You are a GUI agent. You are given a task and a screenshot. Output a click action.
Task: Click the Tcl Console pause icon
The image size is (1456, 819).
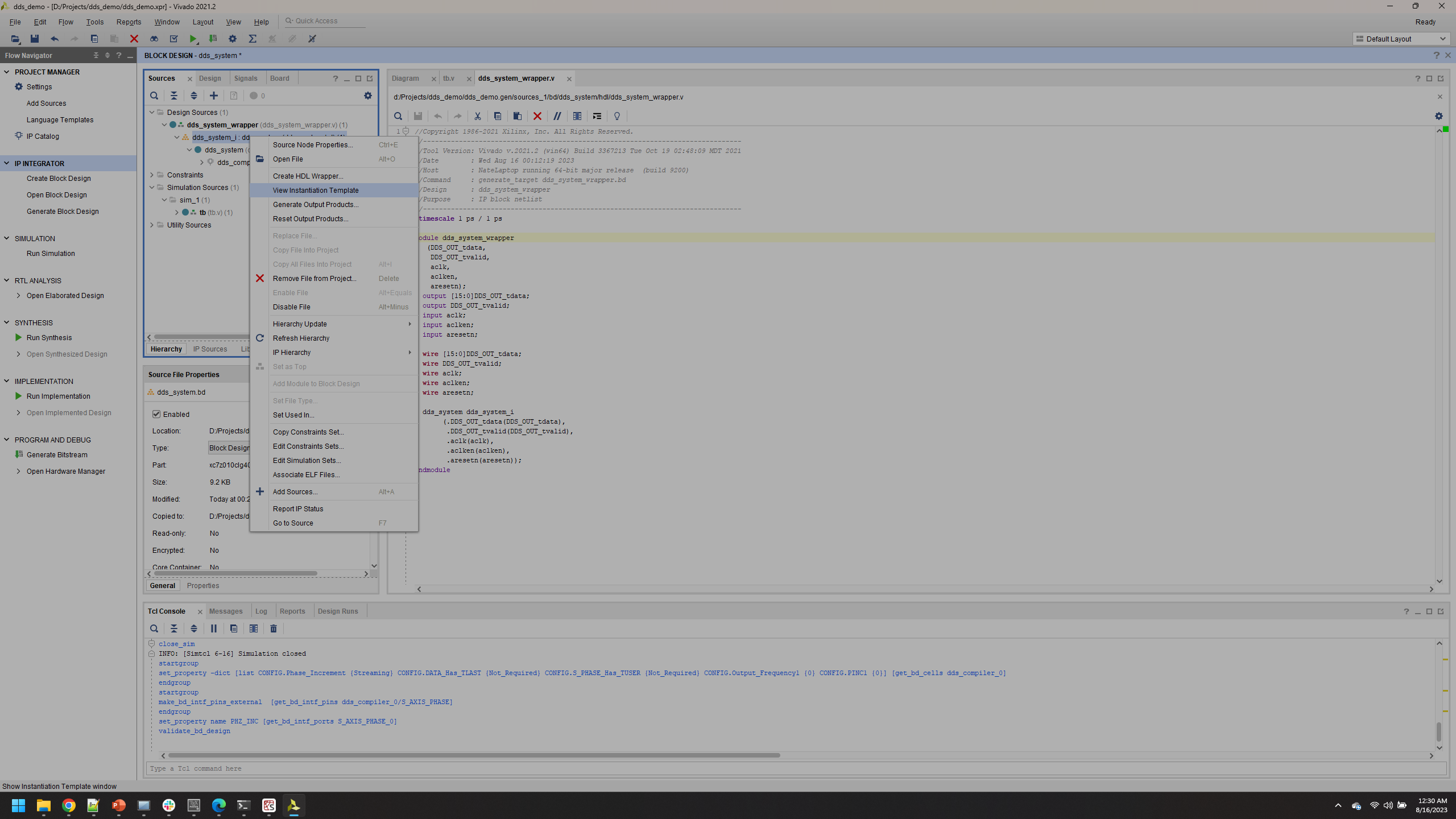click(214, 628)
